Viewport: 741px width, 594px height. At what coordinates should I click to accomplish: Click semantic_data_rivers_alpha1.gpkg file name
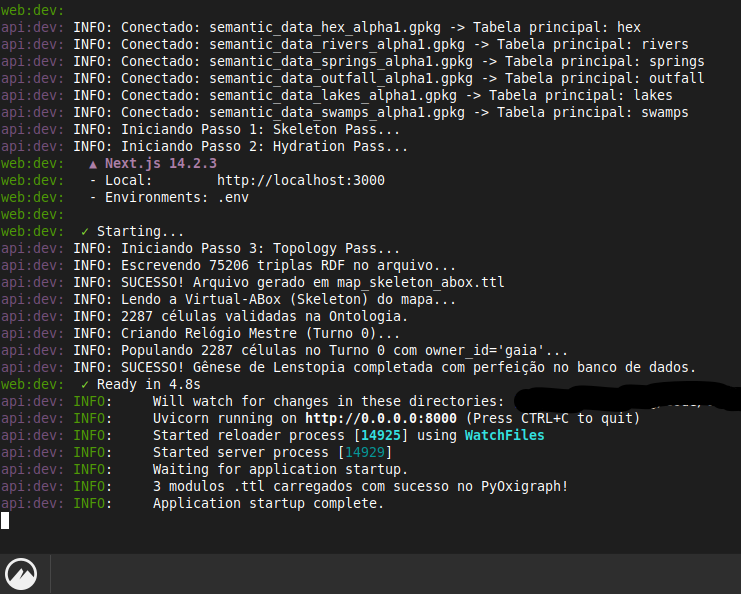[x=337, y=44]
